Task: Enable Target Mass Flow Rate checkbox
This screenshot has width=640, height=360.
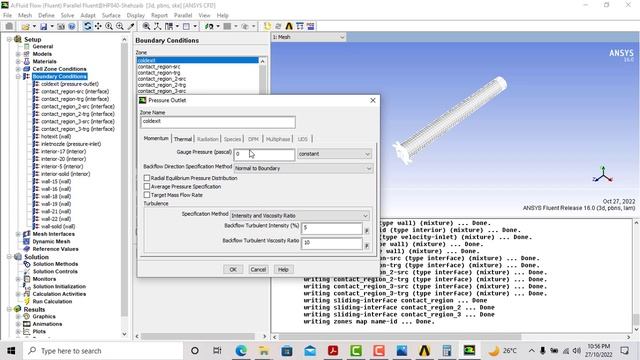Action: pyautogui.click(x=147, y=195)
